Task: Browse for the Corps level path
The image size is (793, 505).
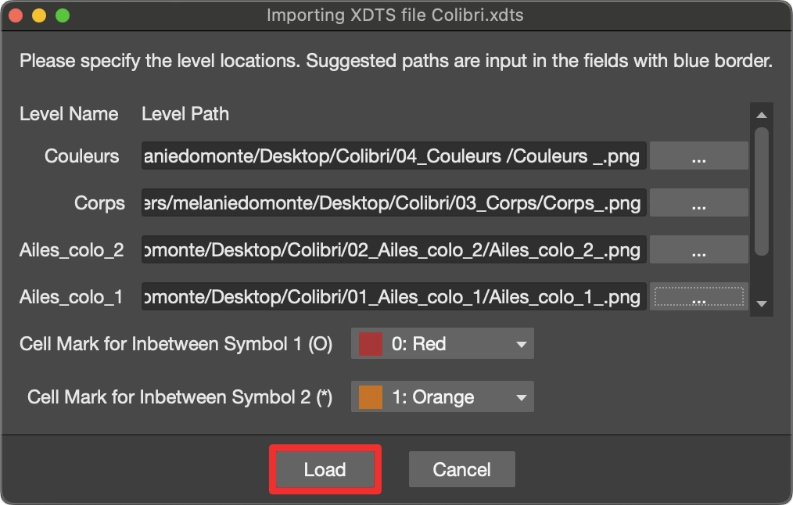Action: (698, 203)
